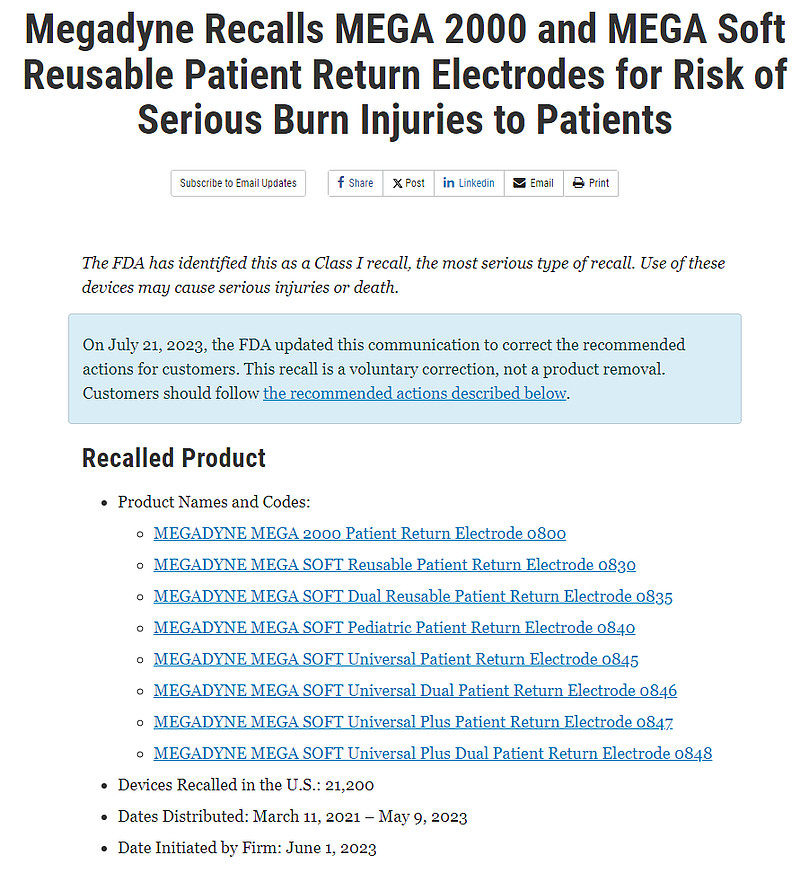Open MEGA SOFT Reusable Electrode 0830 link
This screenshot has height=873, width=800.
click(394, 565)
